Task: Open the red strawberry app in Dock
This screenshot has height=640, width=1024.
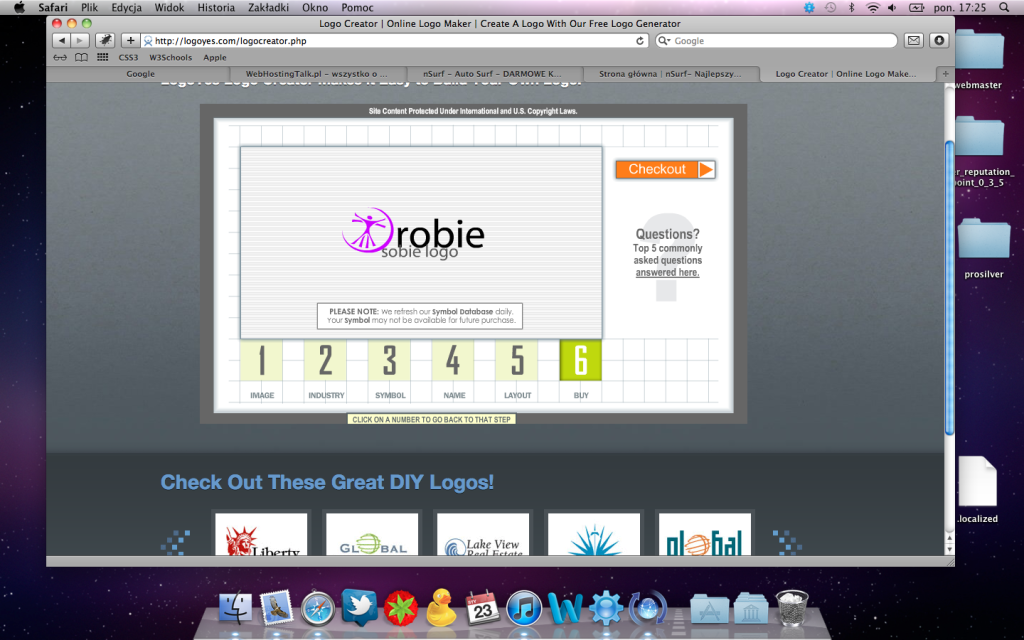Action: (400, 608)
